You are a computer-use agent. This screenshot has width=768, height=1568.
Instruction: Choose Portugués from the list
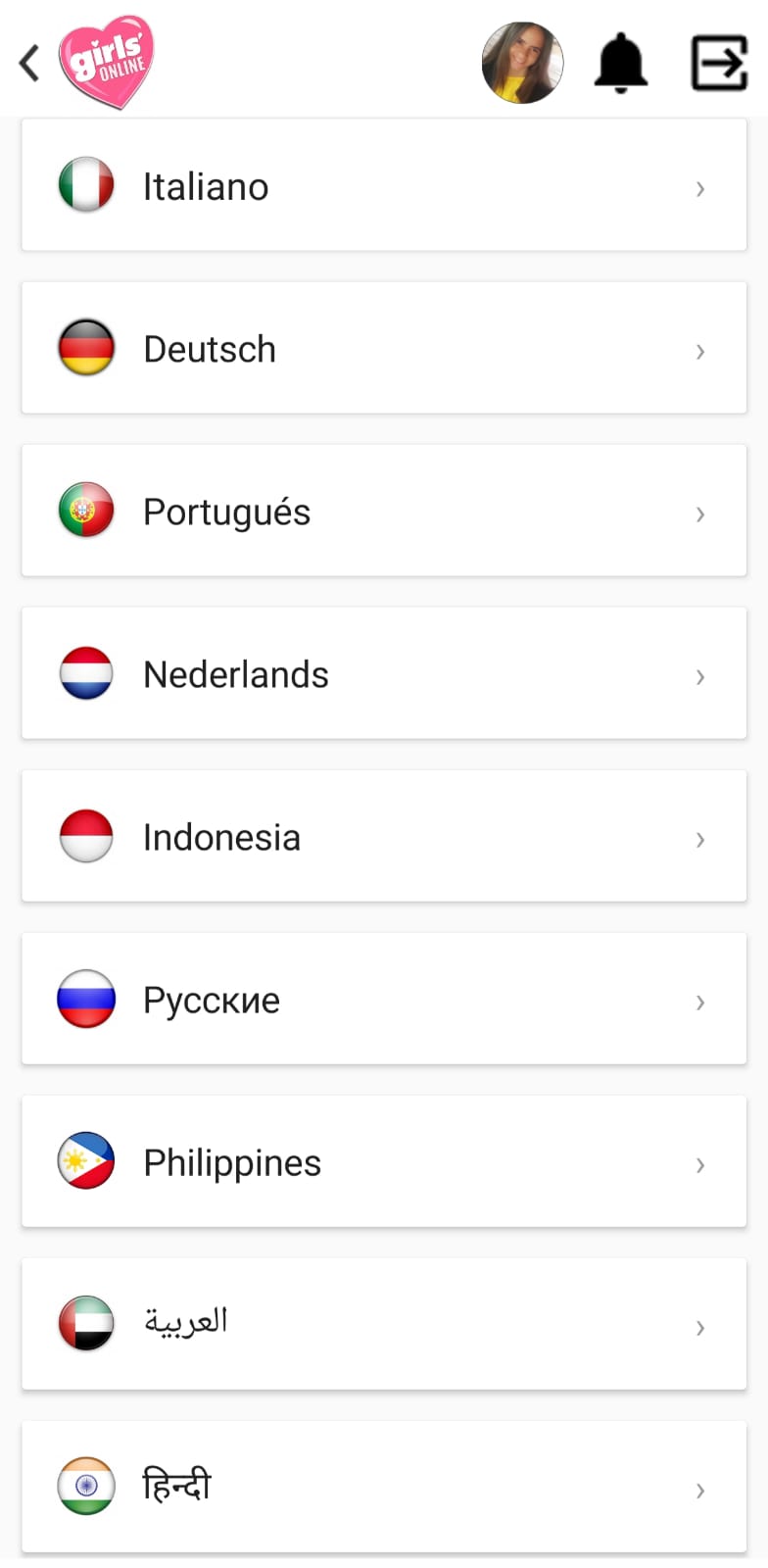(226, 512)
